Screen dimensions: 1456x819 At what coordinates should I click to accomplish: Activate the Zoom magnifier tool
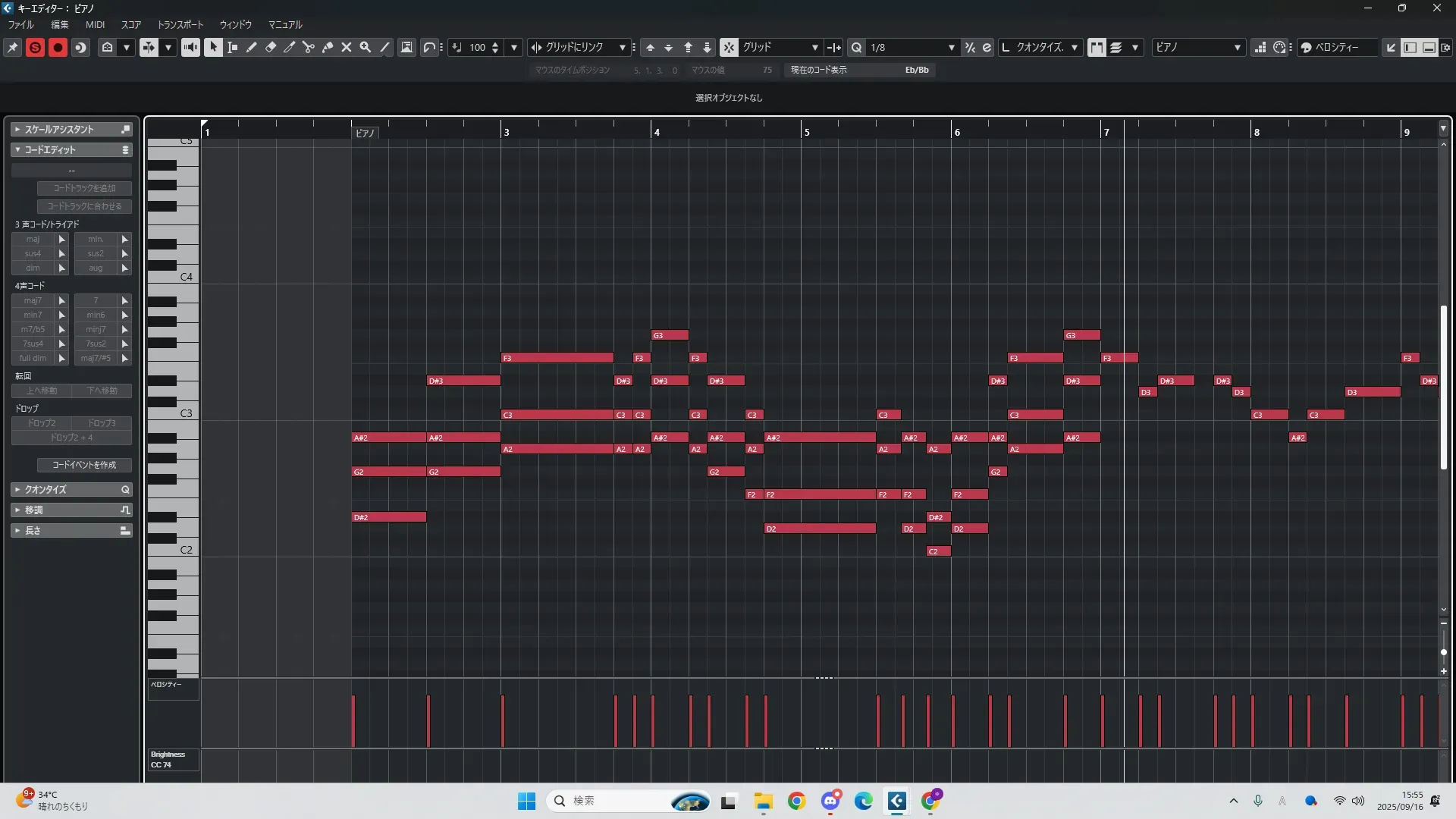[x=366, y=47]
